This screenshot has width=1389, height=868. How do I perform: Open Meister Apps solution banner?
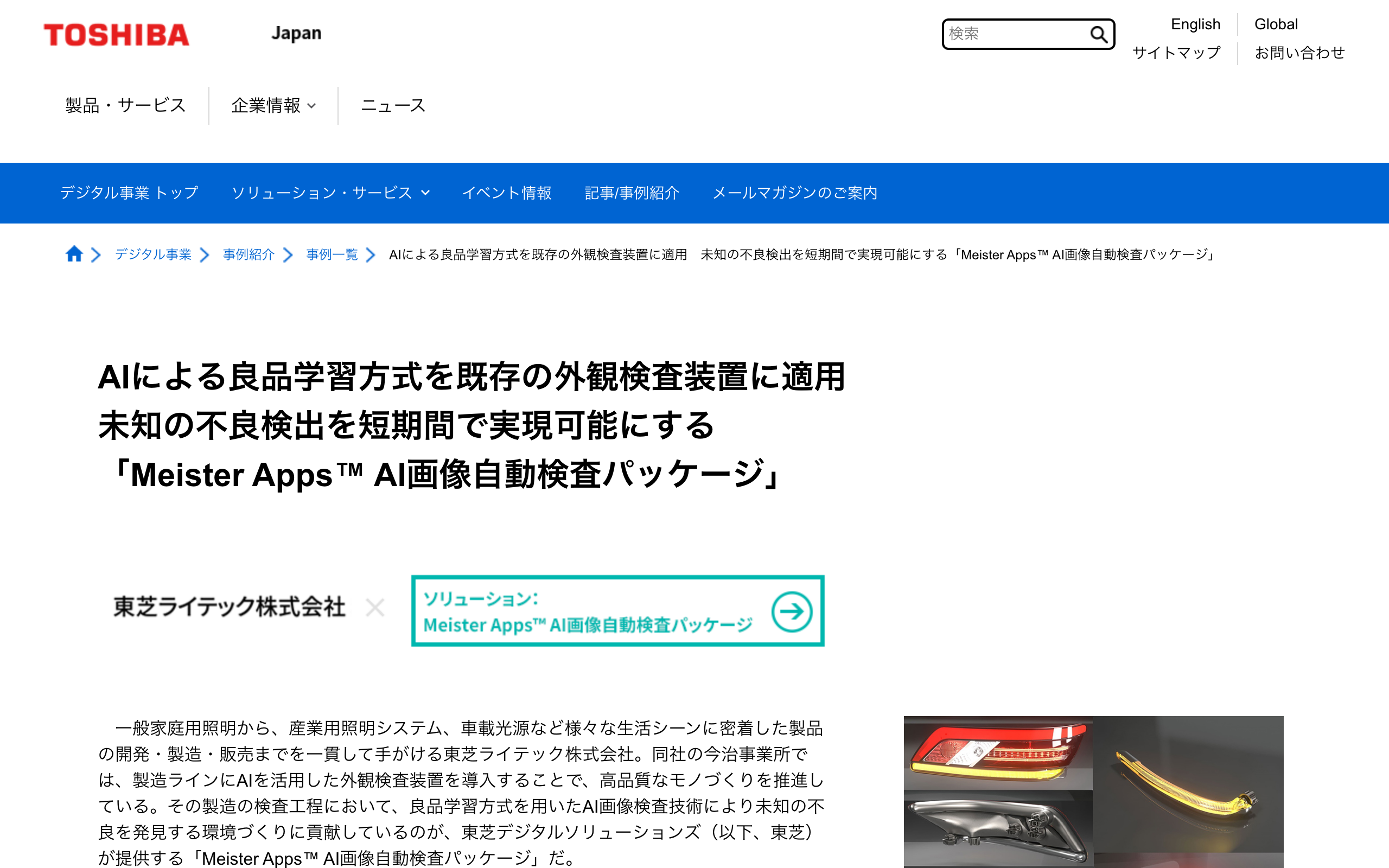[617, 611]
